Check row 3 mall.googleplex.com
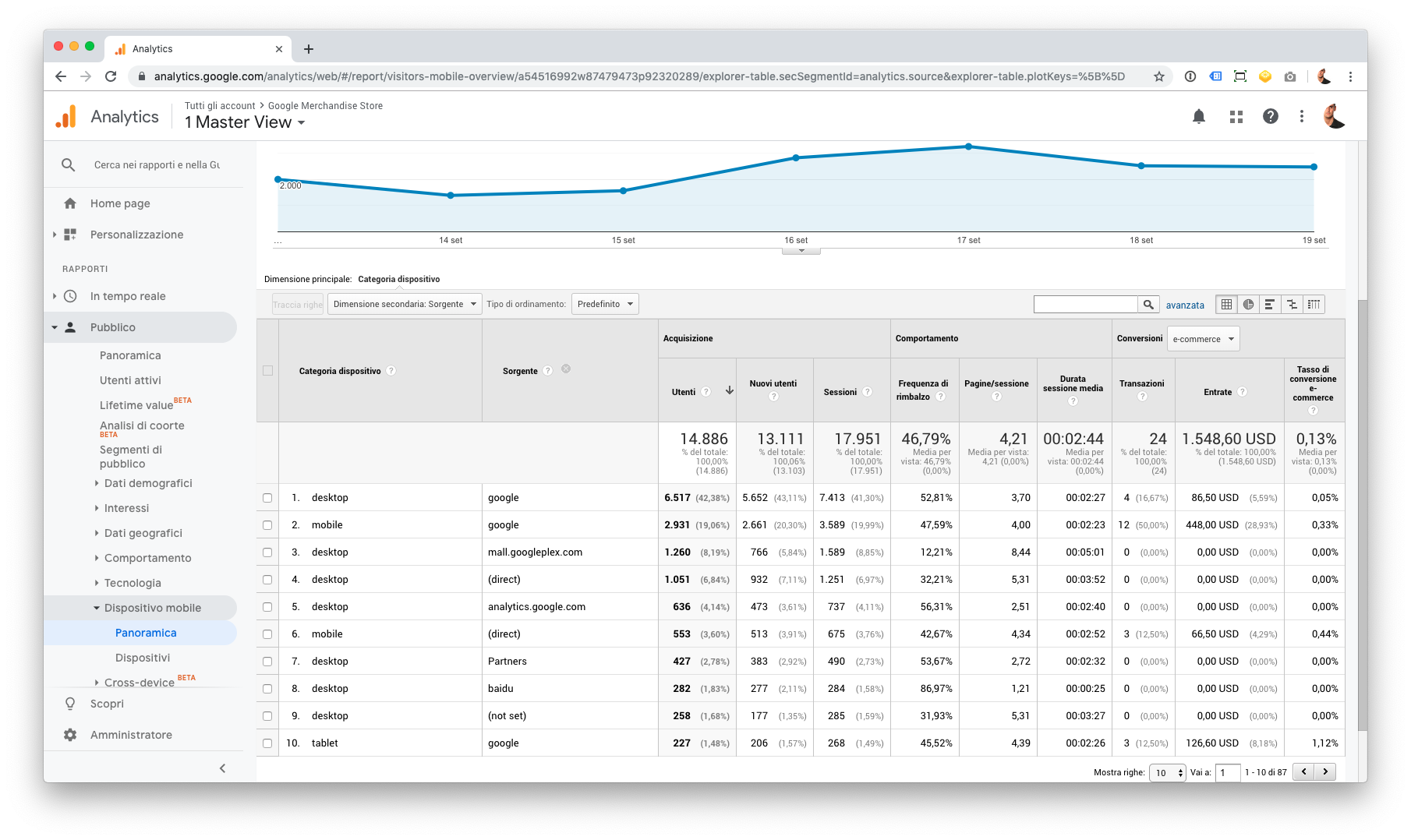 click(267, 552)
